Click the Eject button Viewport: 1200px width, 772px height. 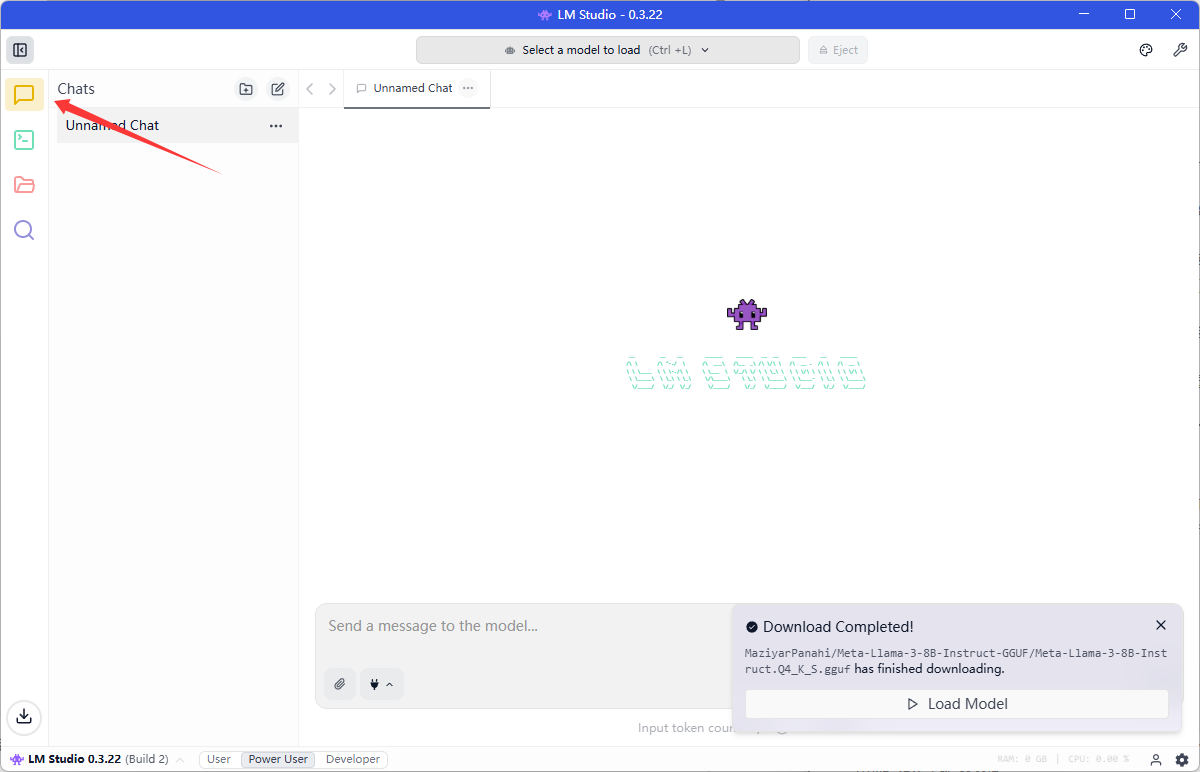[838, 50]
